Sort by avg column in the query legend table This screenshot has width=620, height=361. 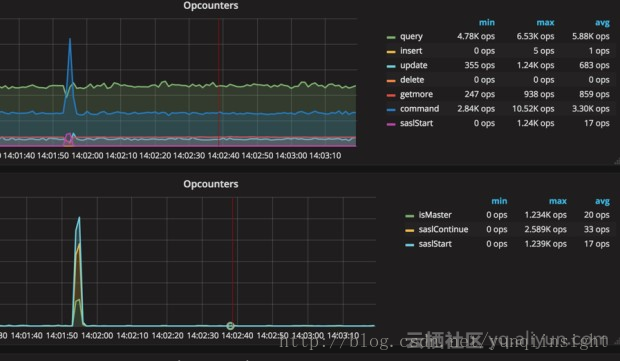pyautogui.click(x=602, y=23)
